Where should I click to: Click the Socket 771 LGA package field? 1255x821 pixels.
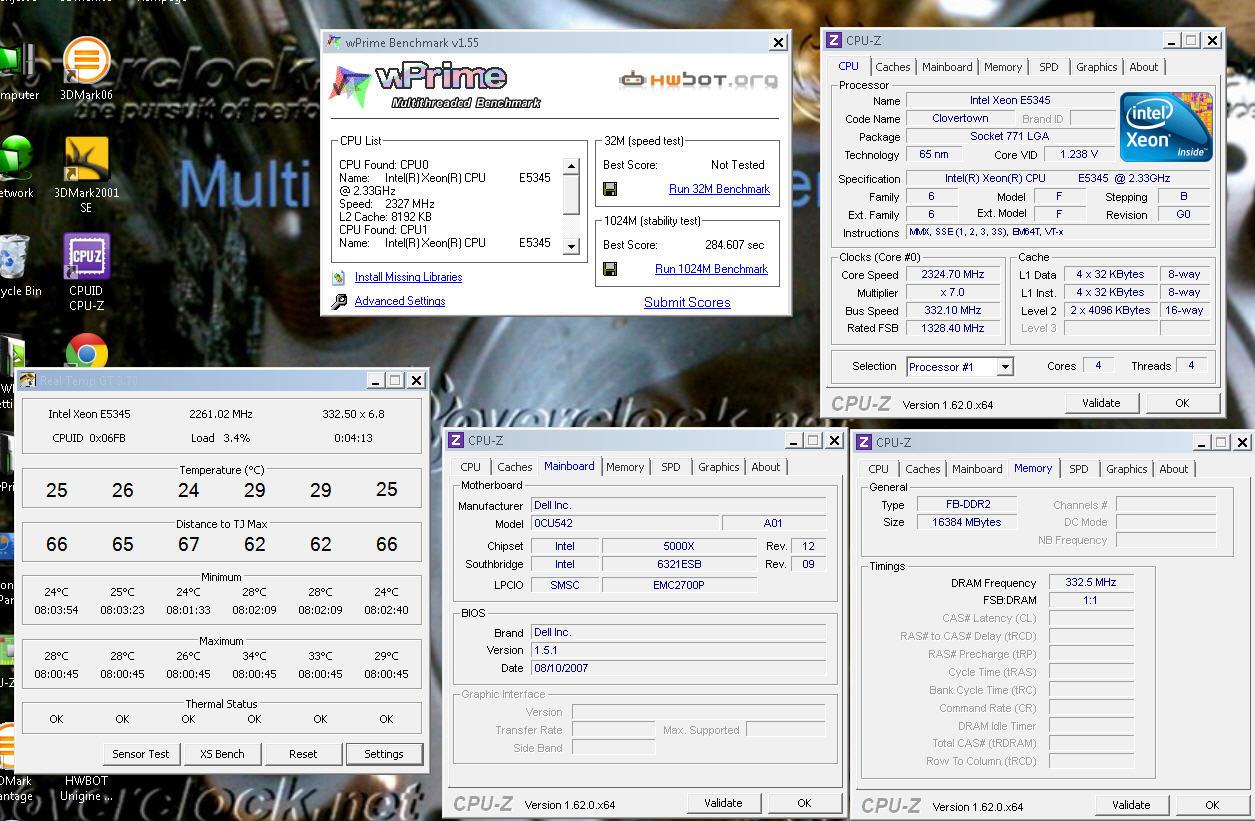coord(1010,136)
